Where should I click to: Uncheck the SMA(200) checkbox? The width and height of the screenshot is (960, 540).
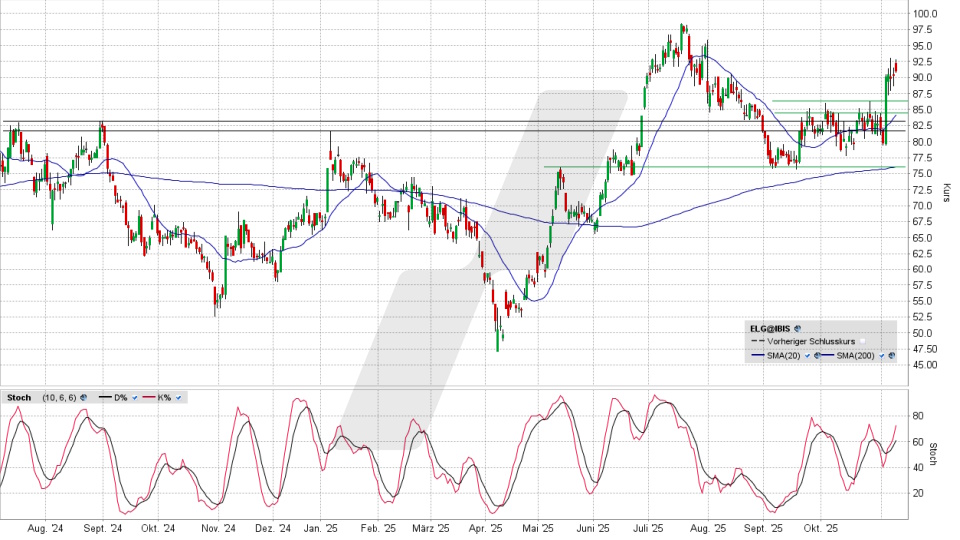coord(880,354)
